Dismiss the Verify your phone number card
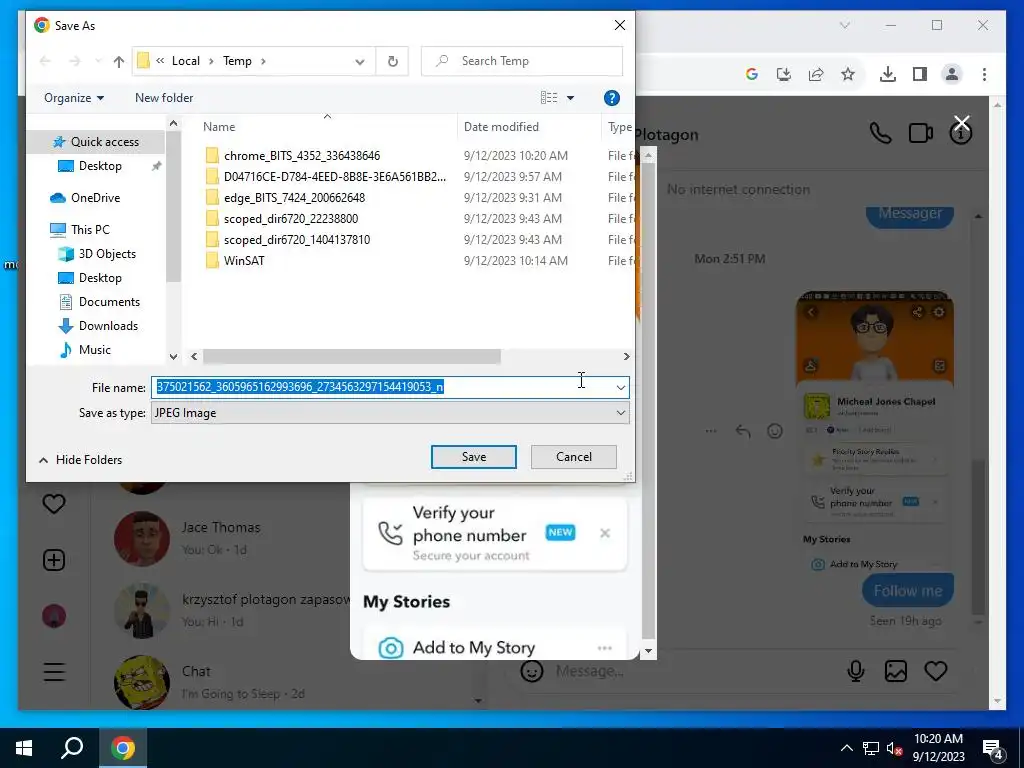Screen dimensions: 1024x768 click(605, 533)
